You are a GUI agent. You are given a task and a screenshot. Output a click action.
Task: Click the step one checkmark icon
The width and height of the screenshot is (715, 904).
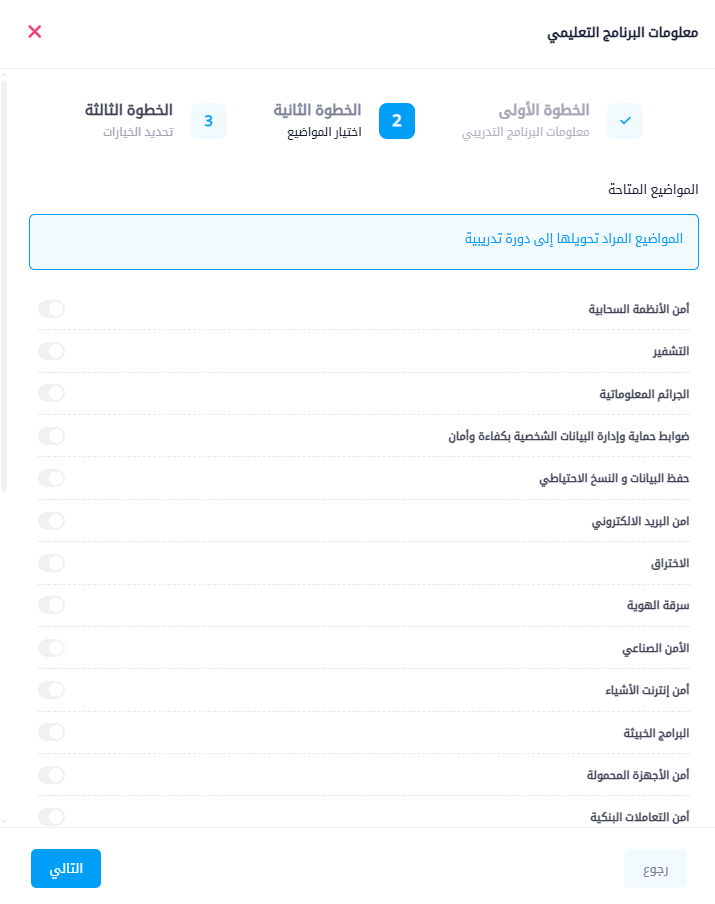pyautogui.click(x=625, y=121)
